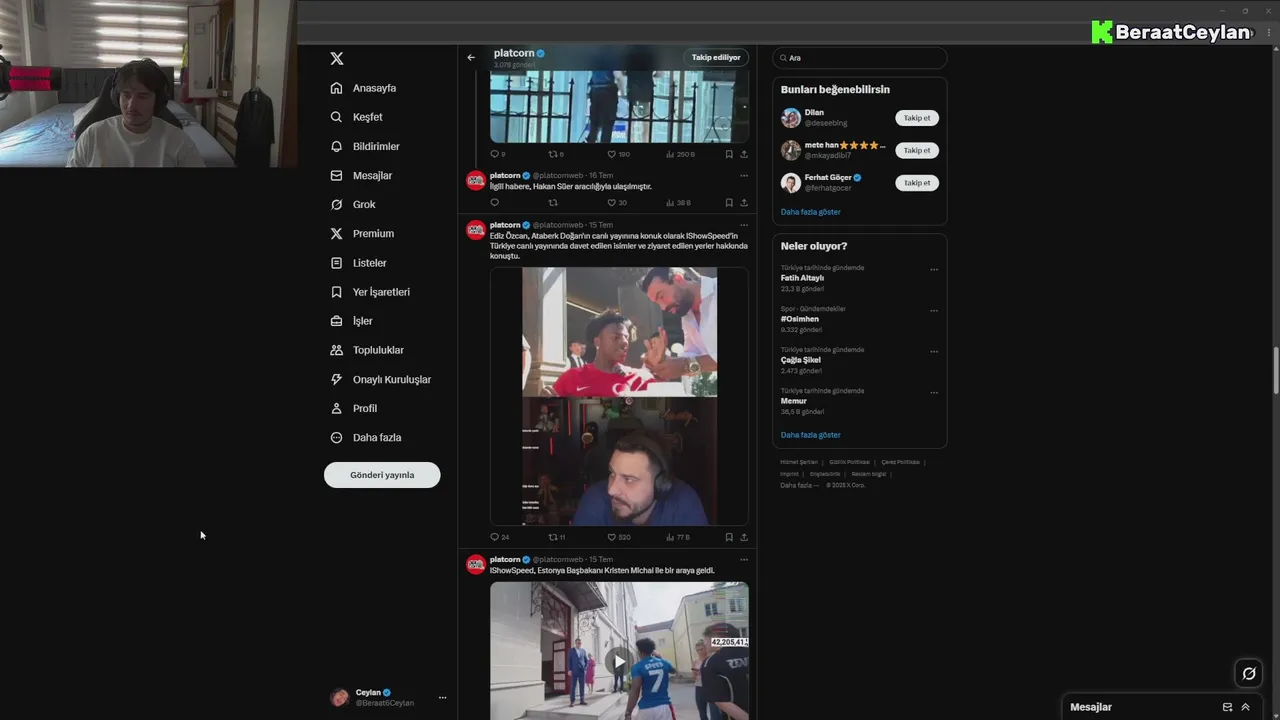Click the X logo in the sidebar
The width and height of the screenshot is (1280, 720).
337,59
